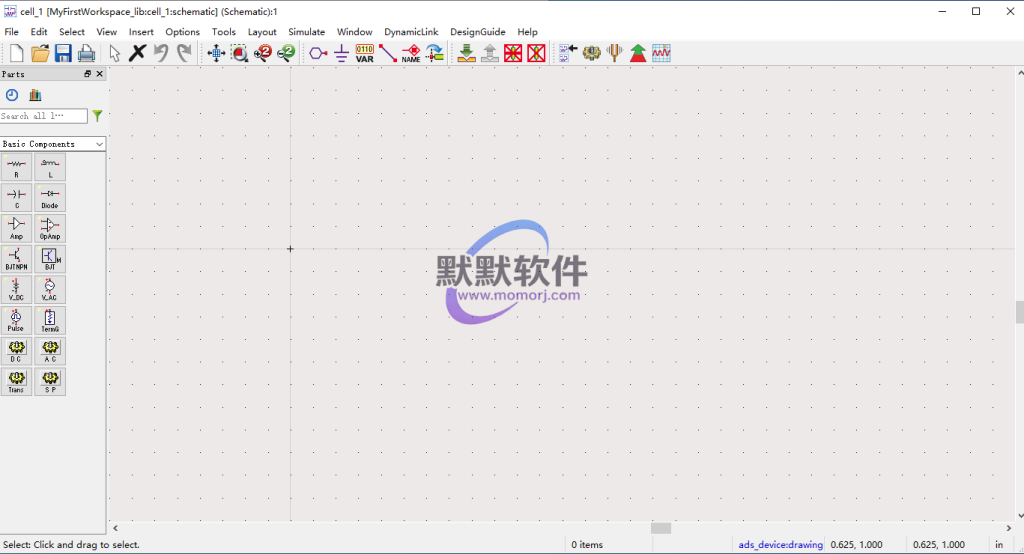Viewport: 1024px width, 554px height.
Task: Add the S P simulation controller
Action: (50, 382)
